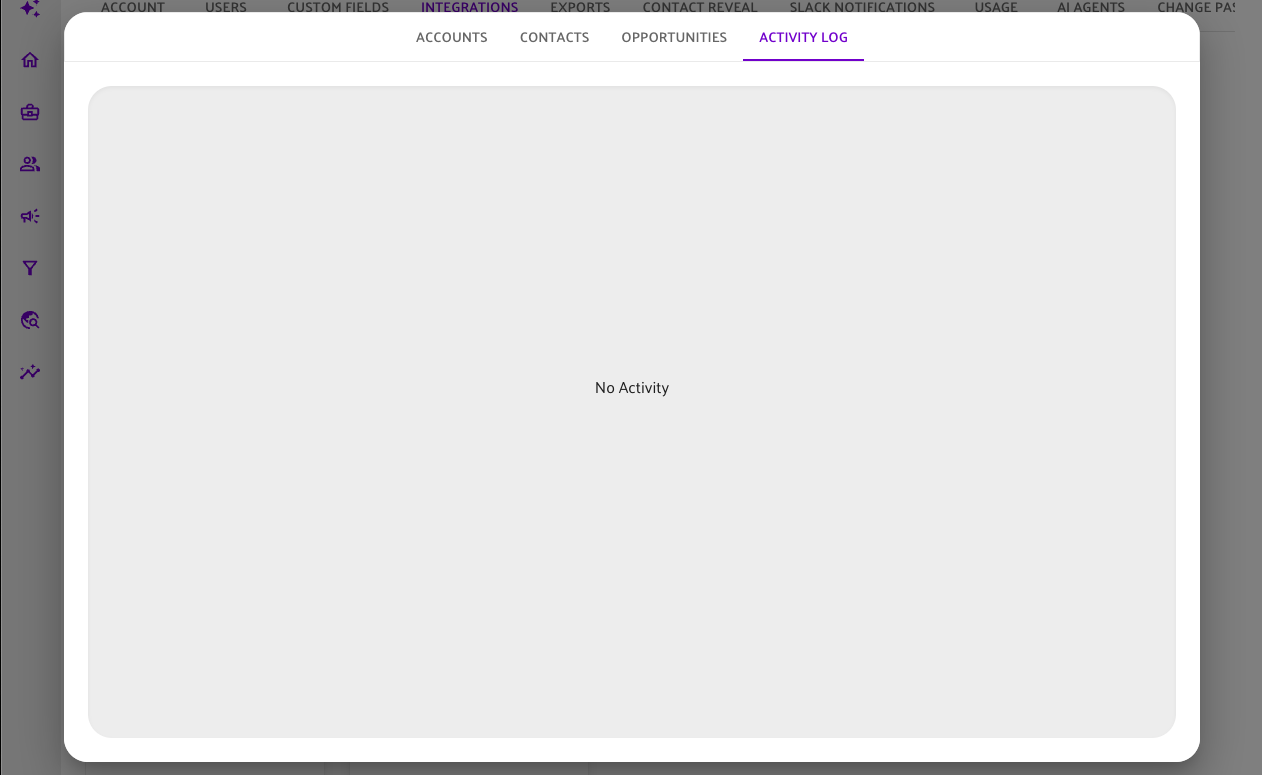Open the trend line analytics icon
This screenshot has height=775, width=1262.
(x=30, y=372)
